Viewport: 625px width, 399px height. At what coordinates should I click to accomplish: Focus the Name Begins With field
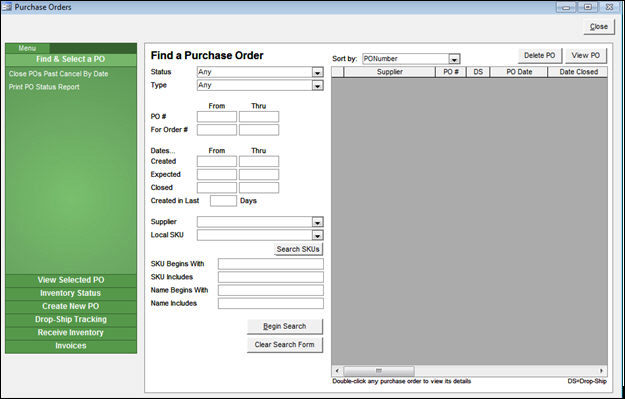[271, 290]
